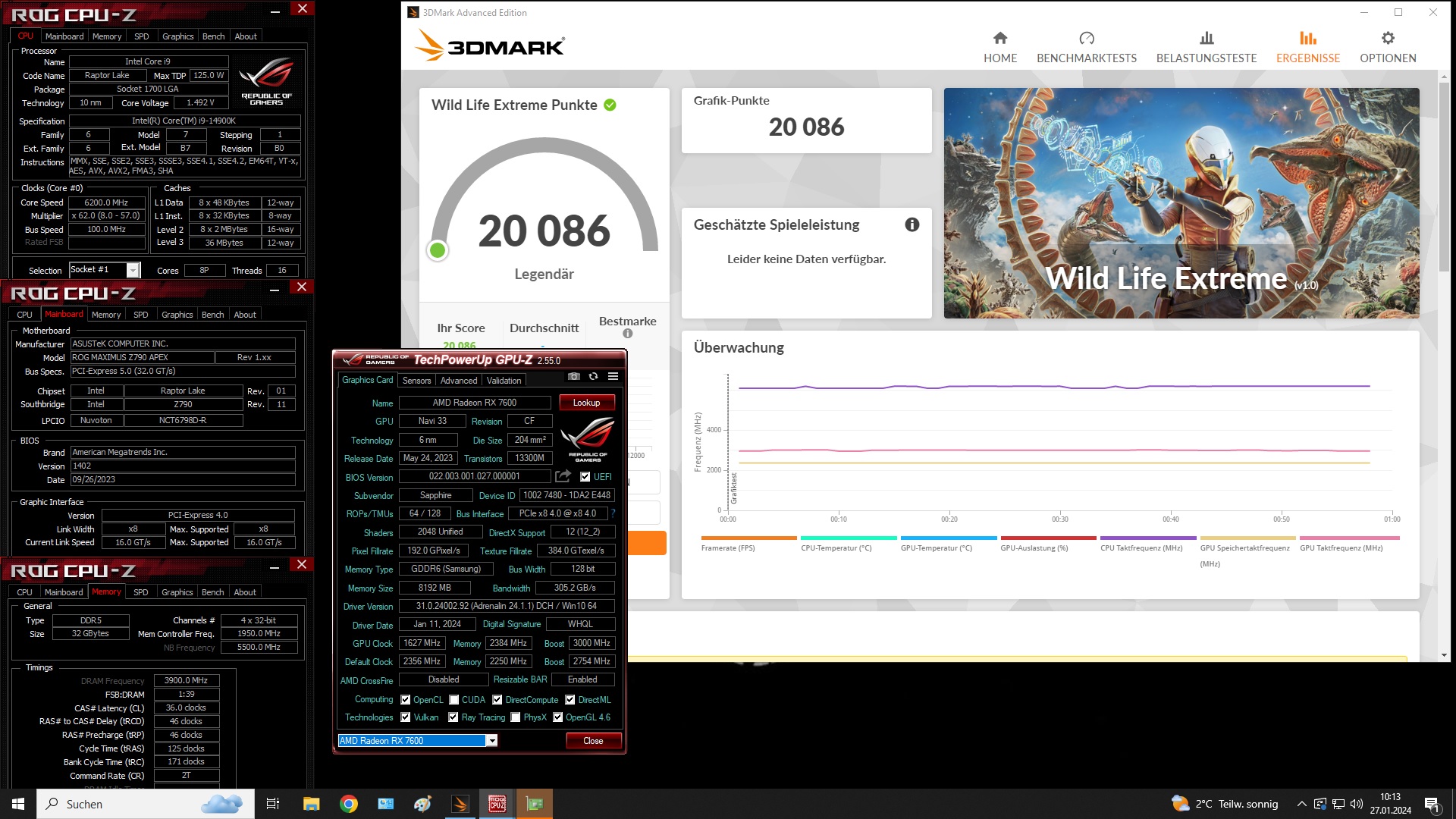Open the GPU-Z hamburger menu
The image size is (1456, 819).
tap(613, 377)
